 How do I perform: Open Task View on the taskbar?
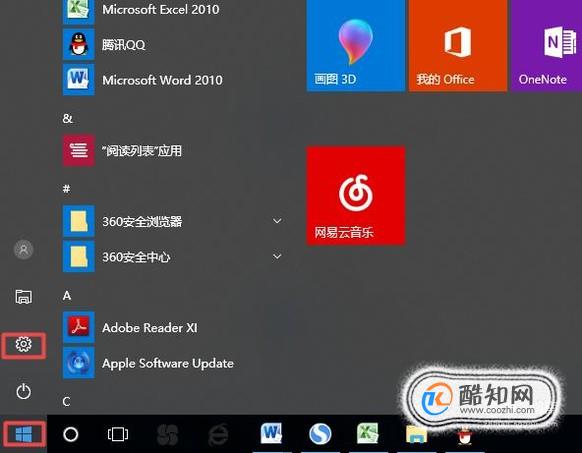tap(118, 434)
